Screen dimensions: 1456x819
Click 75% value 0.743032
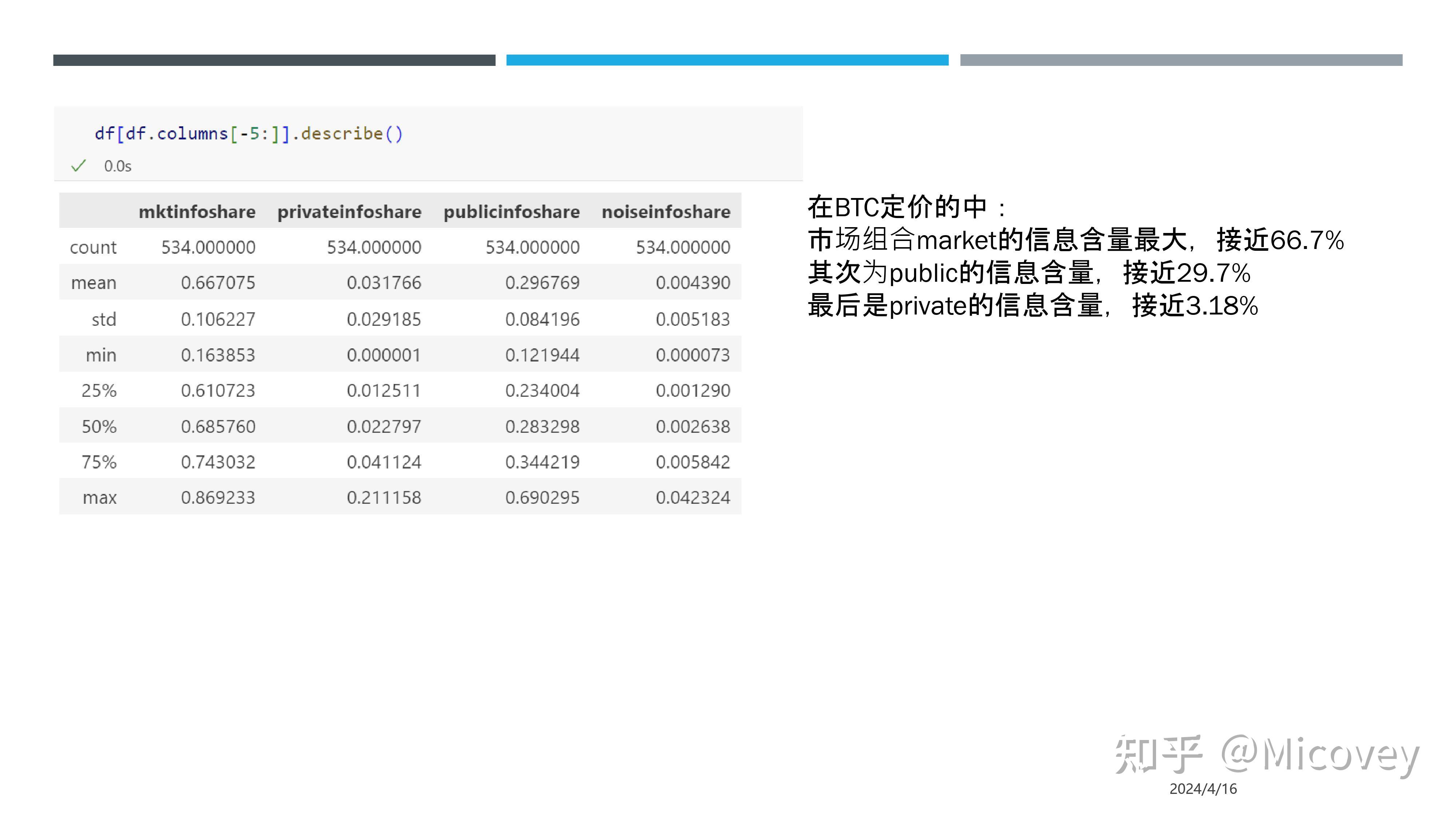pos(218,462)
